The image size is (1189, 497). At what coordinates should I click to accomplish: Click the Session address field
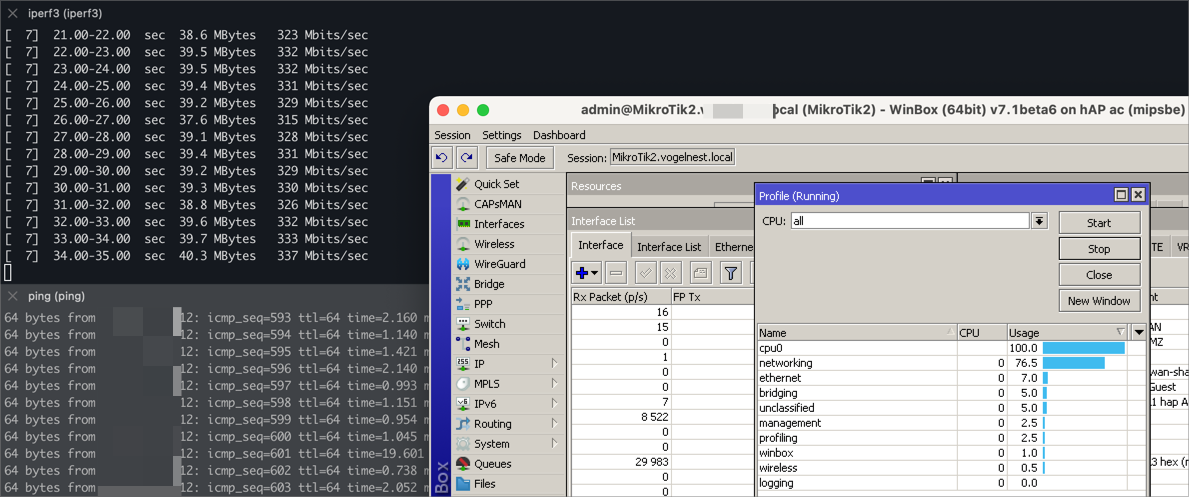[673, 158]
